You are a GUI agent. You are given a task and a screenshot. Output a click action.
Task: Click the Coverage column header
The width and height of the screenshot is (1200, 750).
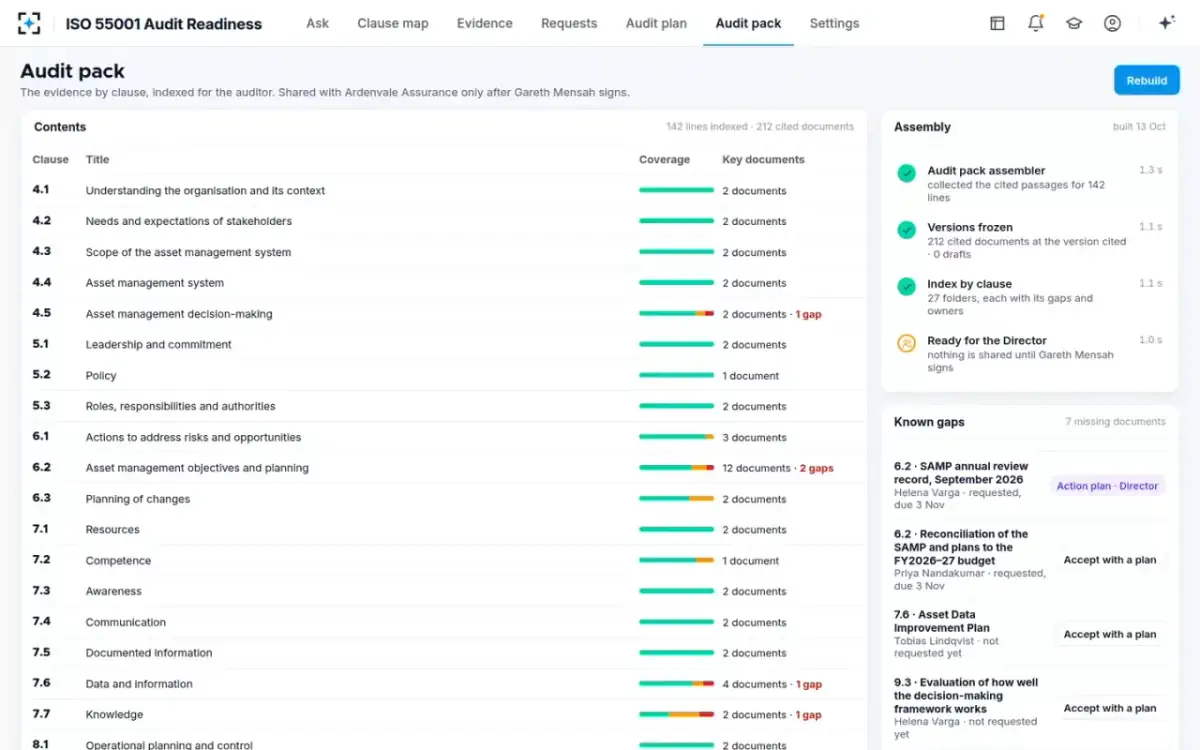[664, 159]
